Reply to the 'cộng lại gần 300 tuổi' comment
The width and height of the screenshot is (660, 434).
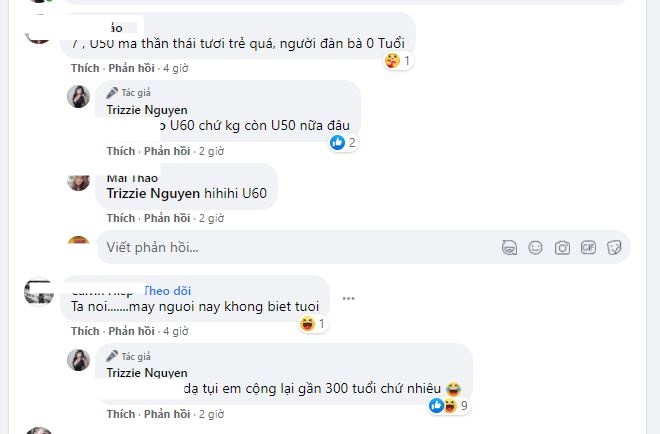167,414
